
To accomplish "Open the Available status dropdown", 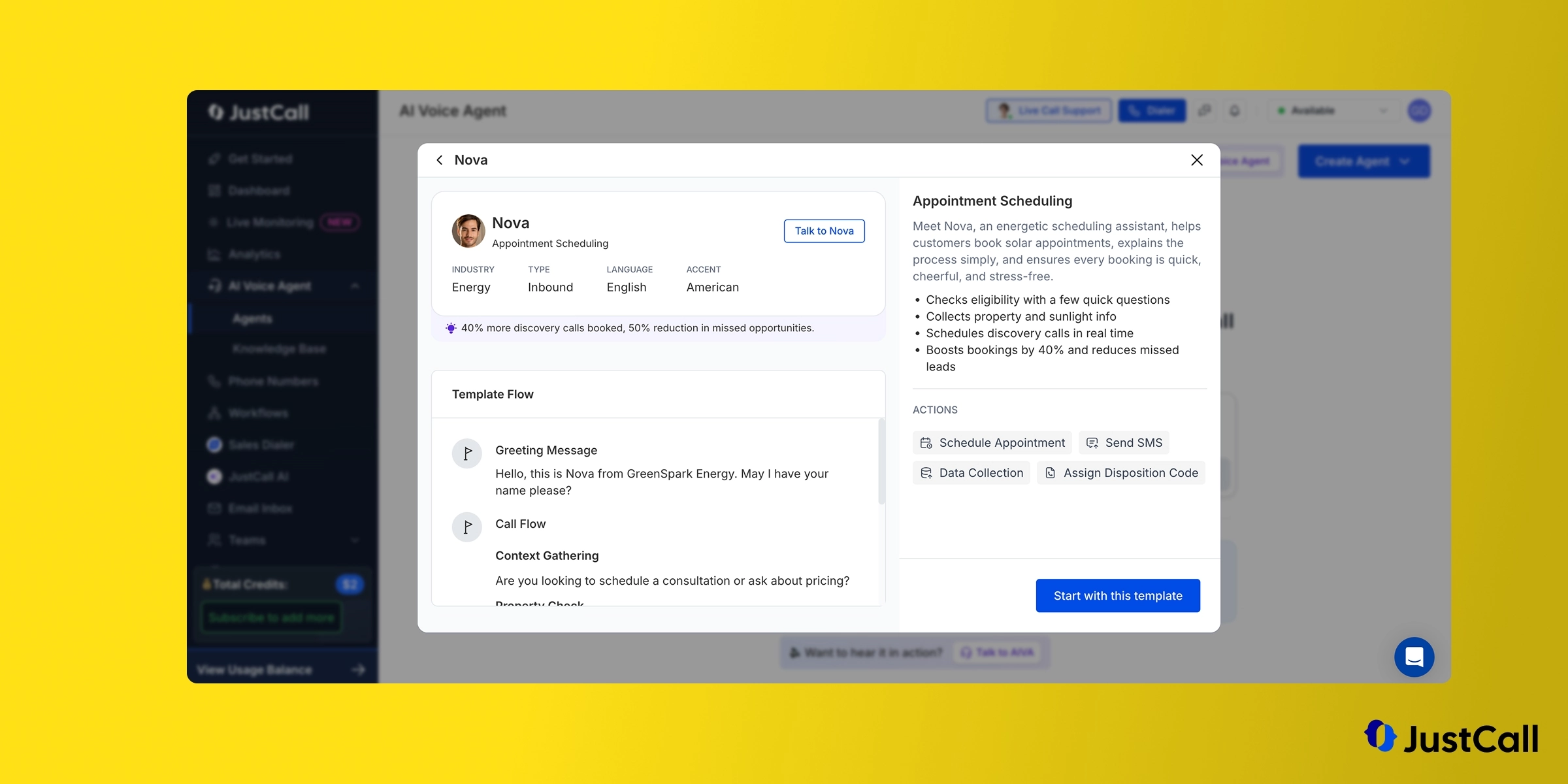I will coord(1333,110).
